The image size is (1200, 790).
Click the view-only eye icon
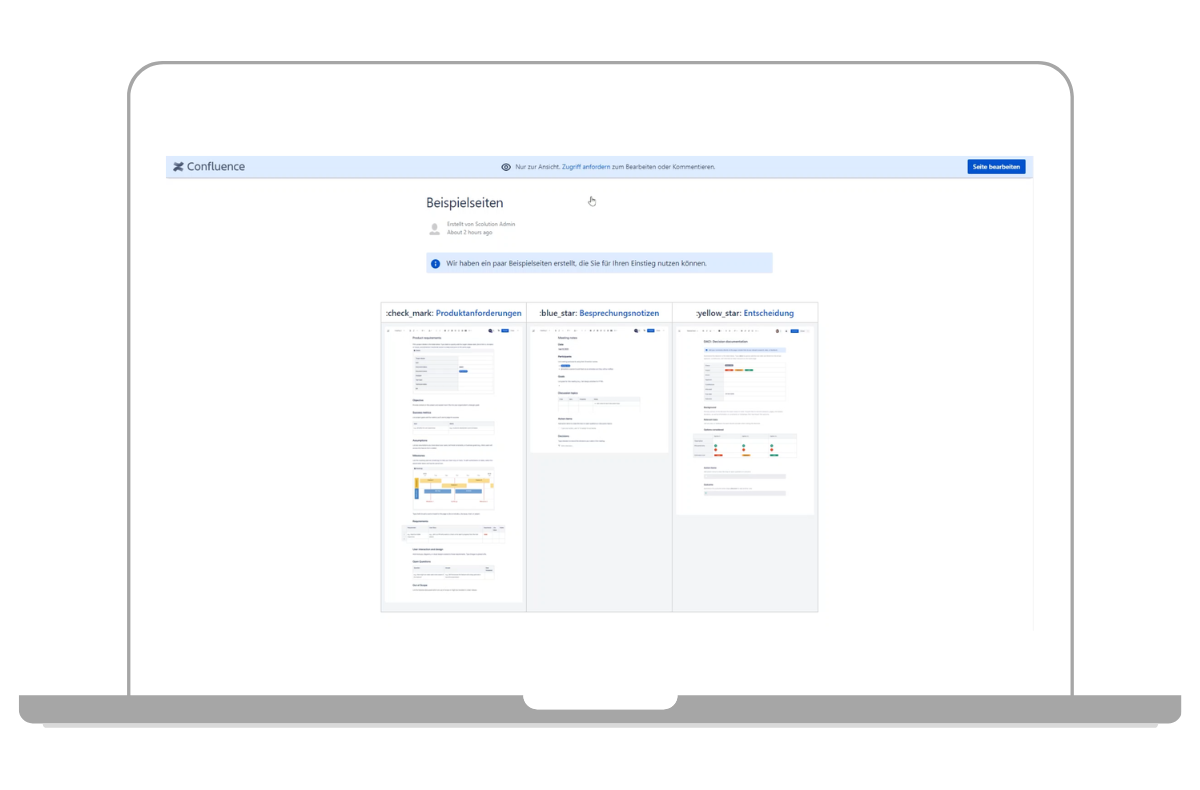click(x=506, y=167)
